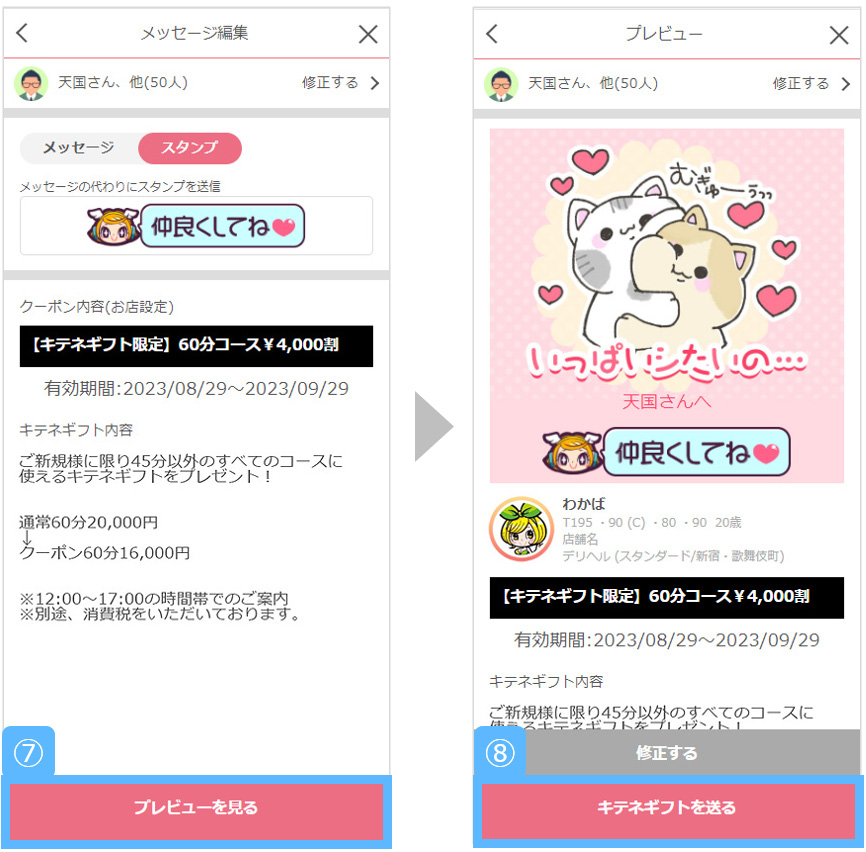Image resolution: width=866 pixels, height=852 pixels.
Task: Choose stamp in 仲良くしてね selection box
Action: coord(196,226)
